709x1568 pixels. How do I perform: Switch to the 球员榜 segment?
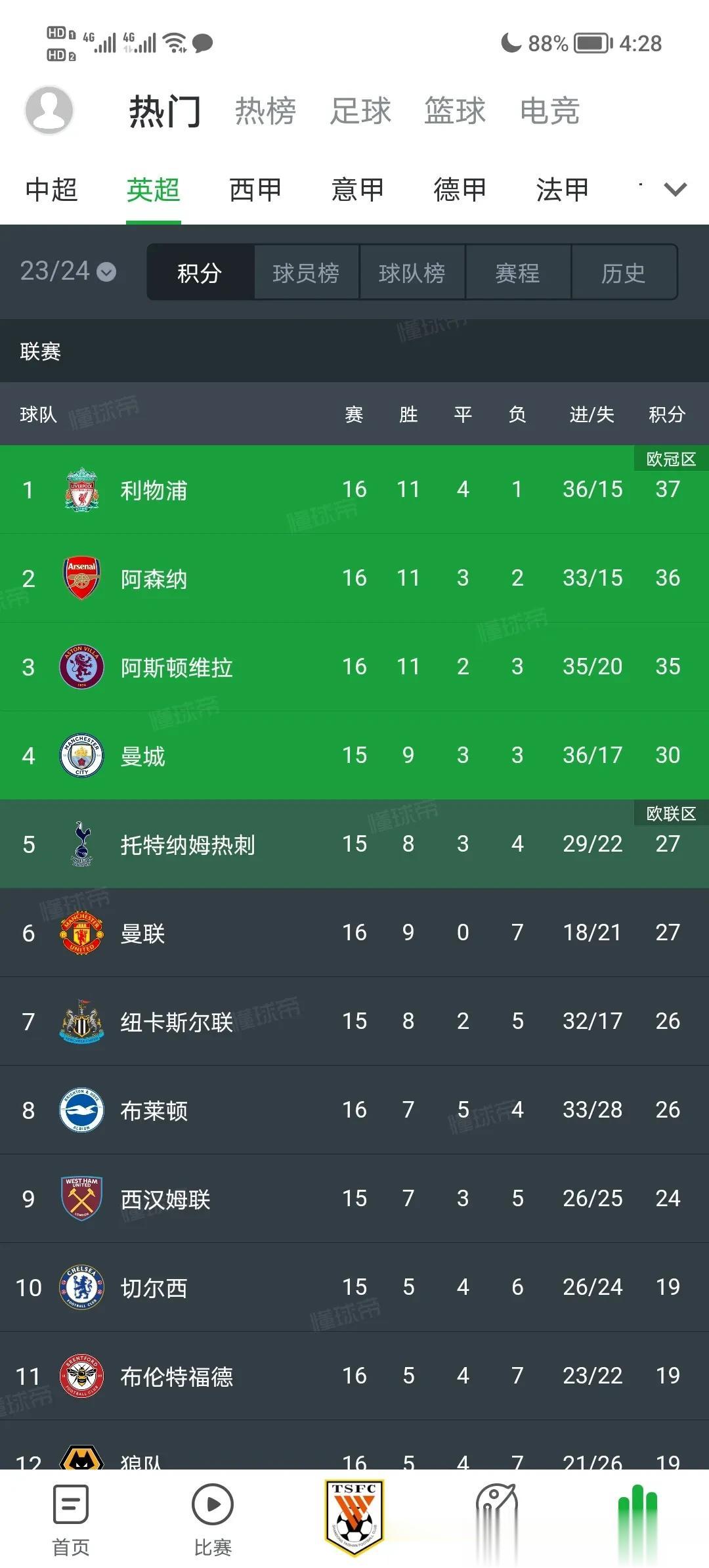pyautogui.click(x=306, y=272)
